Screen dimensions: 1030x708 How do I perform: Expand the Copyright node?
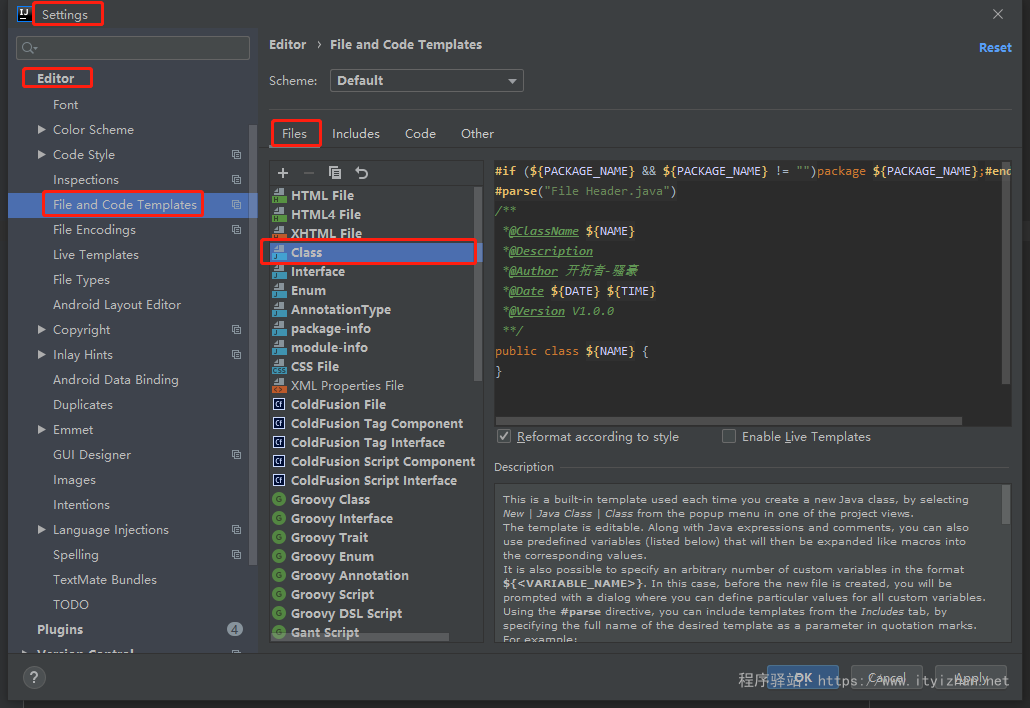pos(41,330)
